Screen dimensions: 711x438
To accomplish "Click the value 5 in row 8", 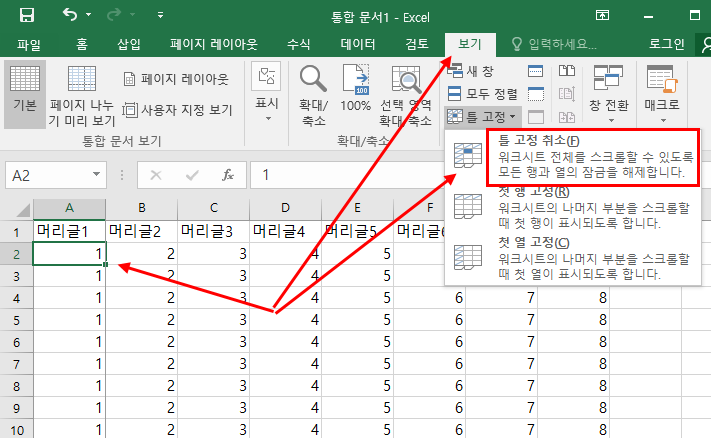I will pos(386,386).
